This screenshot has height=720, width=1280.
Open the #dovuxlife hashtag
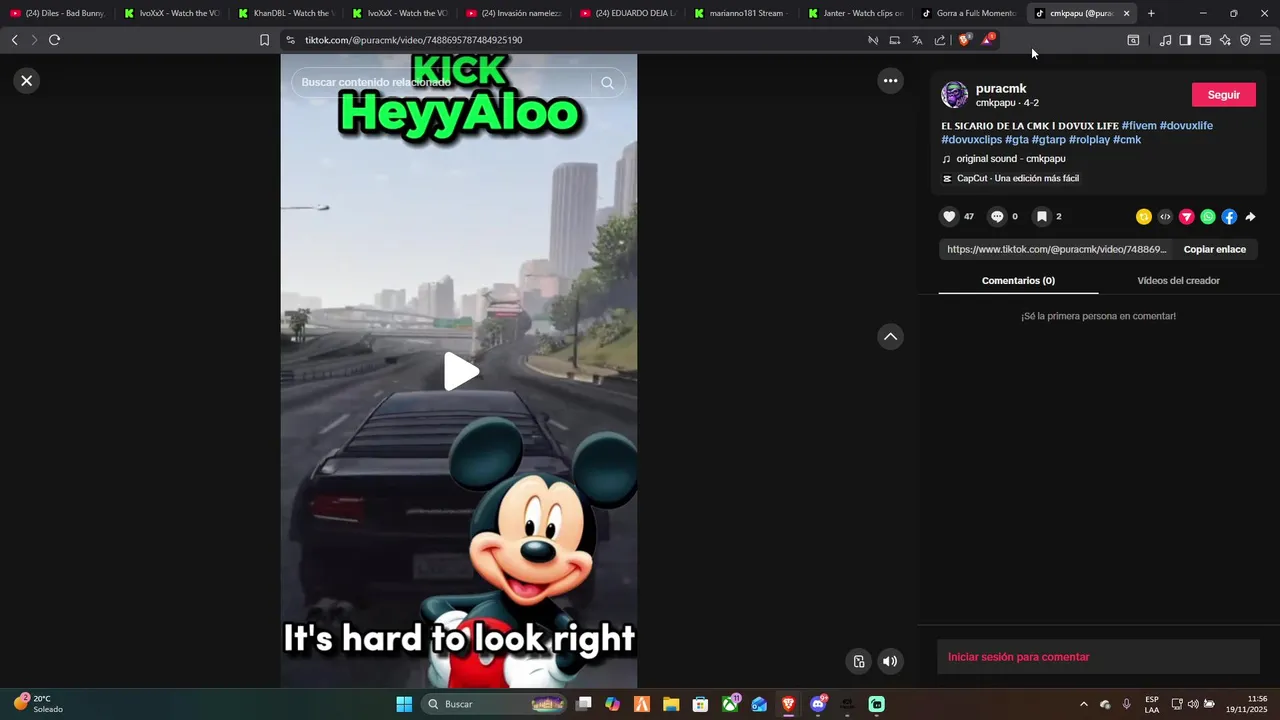tap(1186, 126)
